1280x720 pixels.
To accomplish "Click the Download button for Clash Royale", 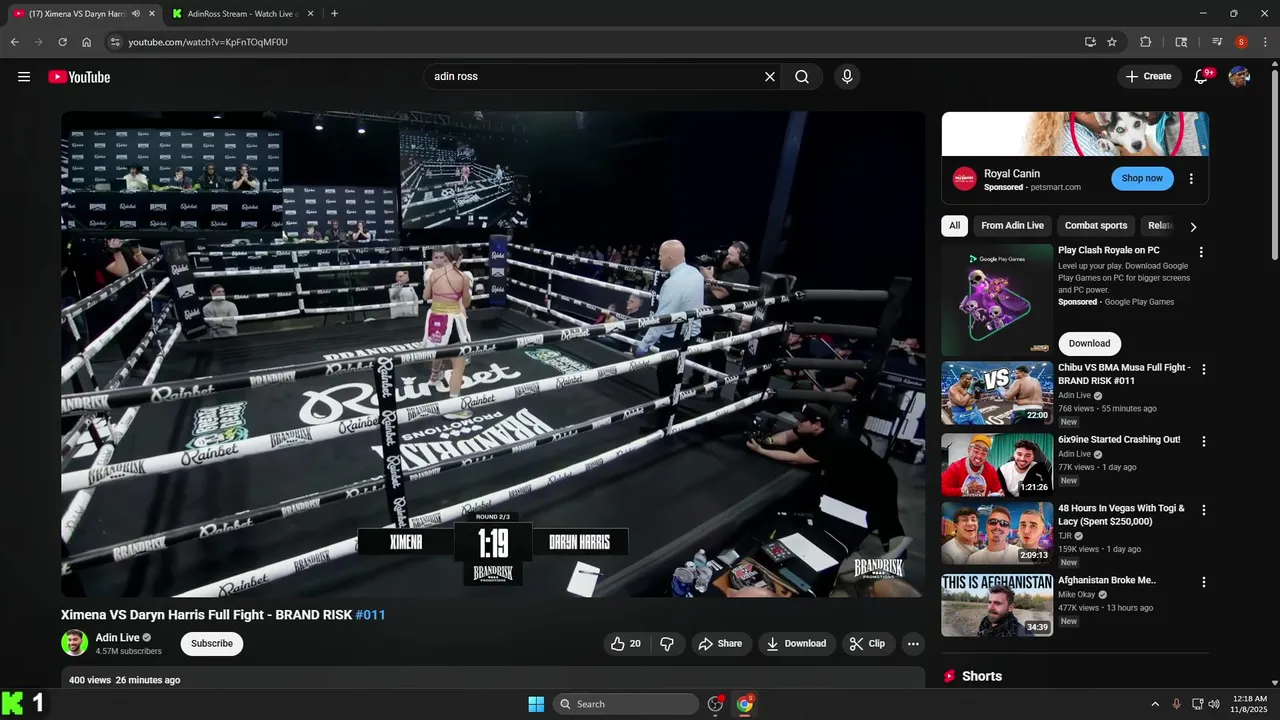I will (x=1089, y=343).
